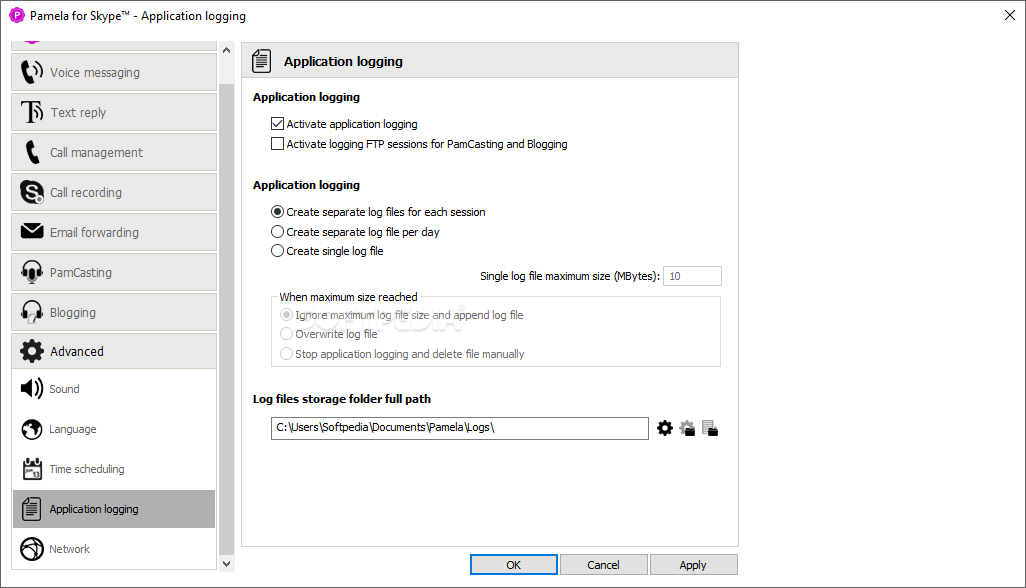This screenshot has width=1026, height=588.
Task: Click the Network globe icon
Action: click(31, 549)
